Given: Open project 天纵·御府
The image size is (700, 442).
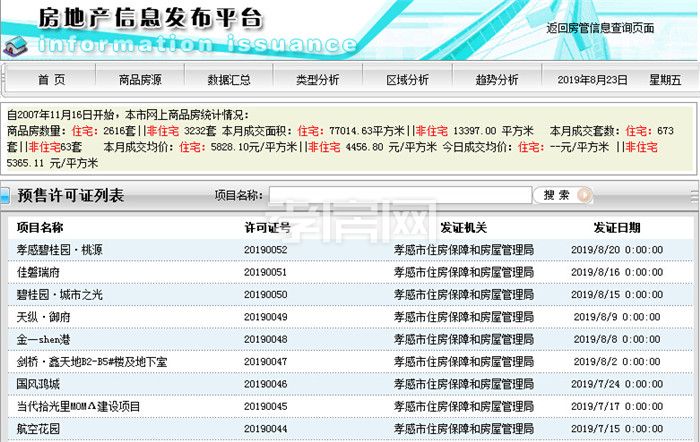Looking at the screenshot, I should [x=44, y=317].
